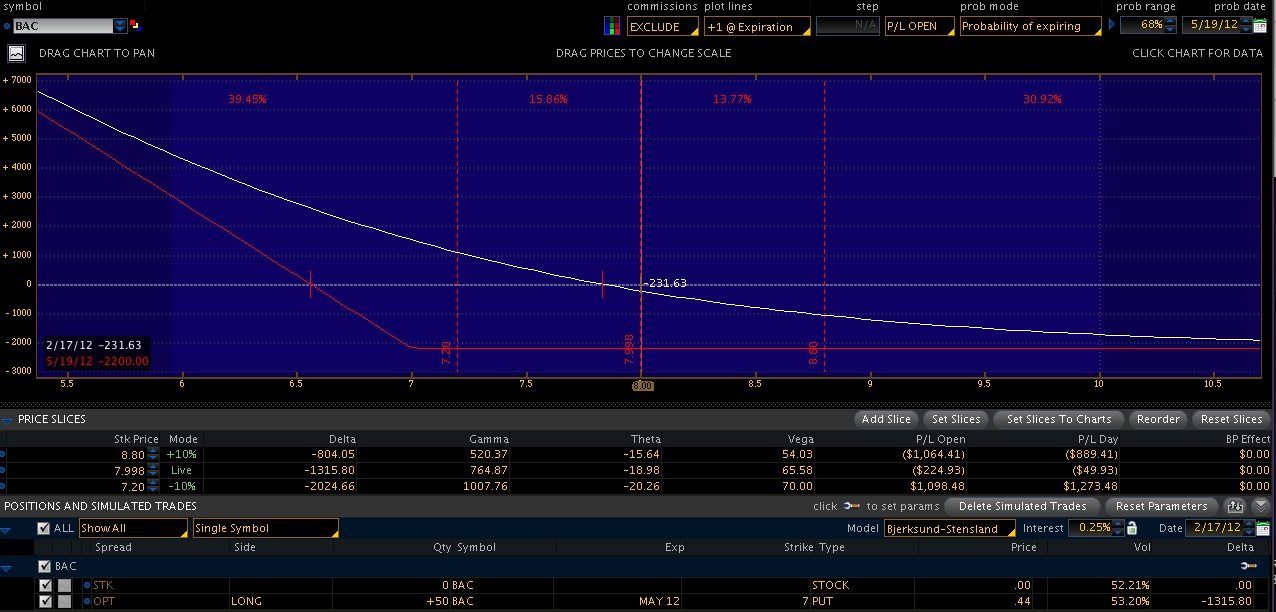
Task: Click the 7.20 slice stock price stepper
Action: coord(154,486)
